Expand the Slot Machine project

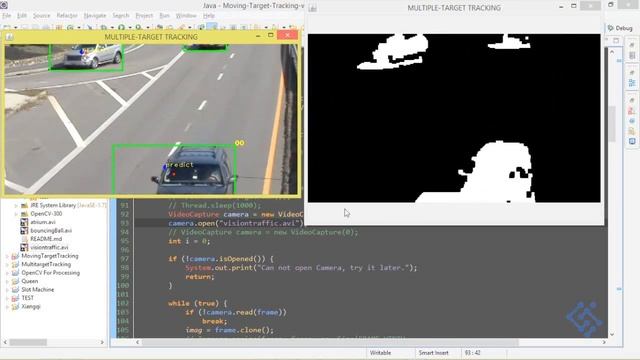(x=7, y=289)
